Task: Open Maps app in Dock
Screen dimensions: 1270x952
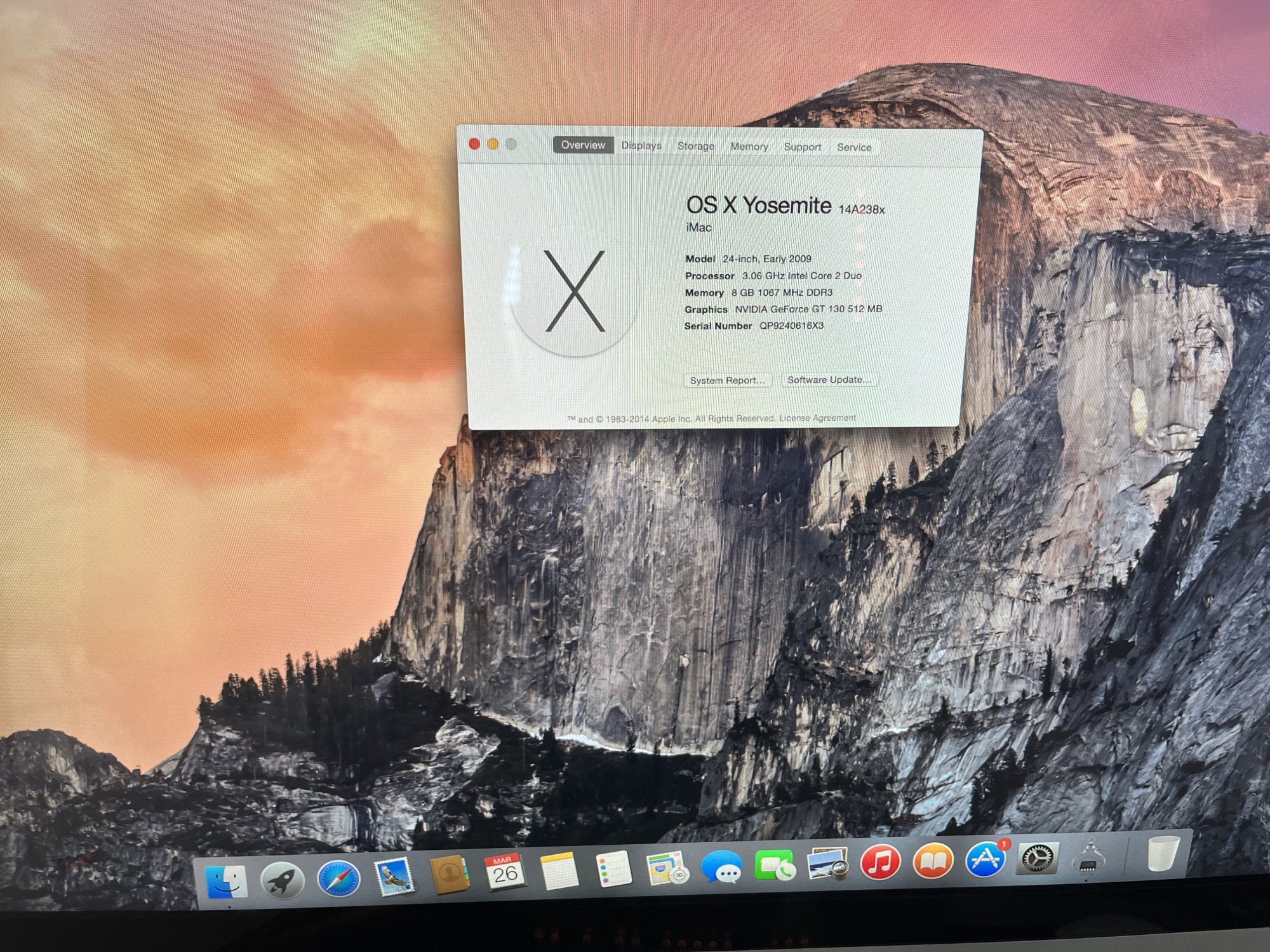Action: click(667, 868)
